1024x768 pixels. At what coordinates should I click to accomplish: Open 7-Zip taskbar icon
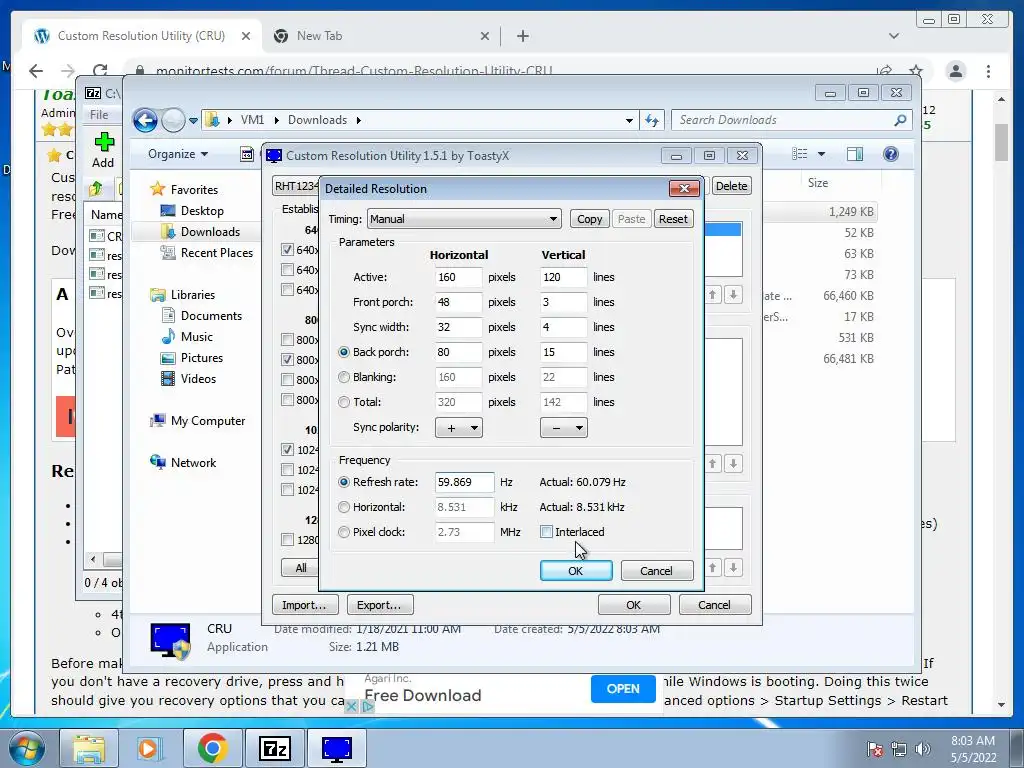point(274,748)
